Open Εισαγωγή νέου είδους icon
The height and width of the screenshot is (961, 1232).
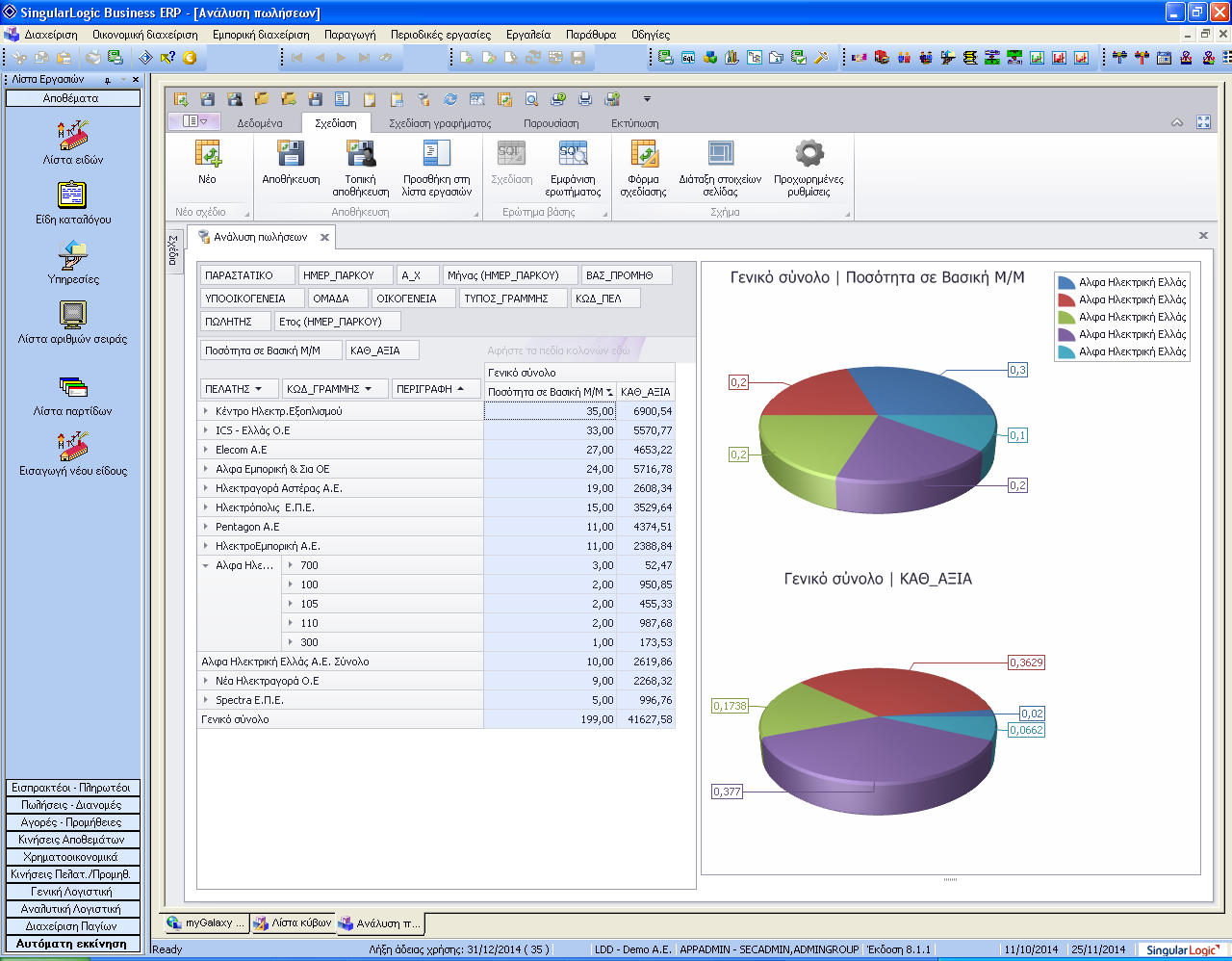click(x=73, y=446)
